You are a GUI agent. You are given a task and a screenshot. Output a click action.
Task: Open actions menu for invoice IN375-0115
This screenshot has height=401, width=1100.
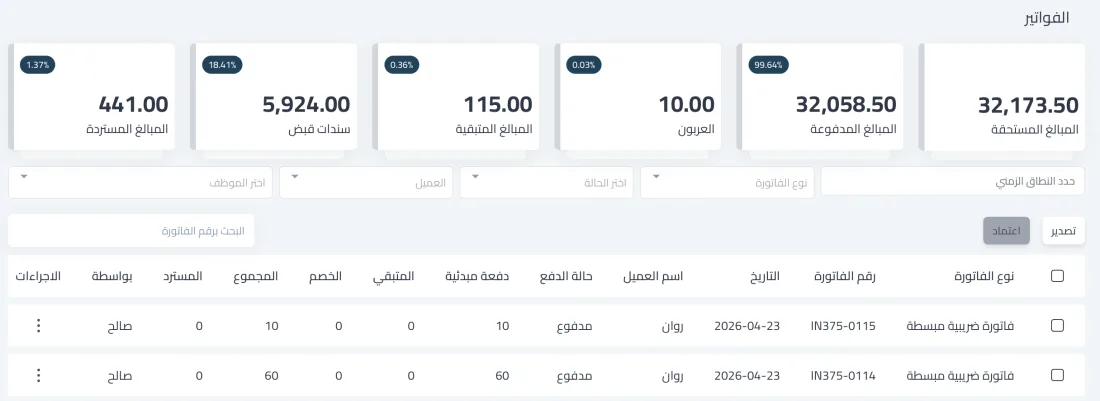coord(39,325)
